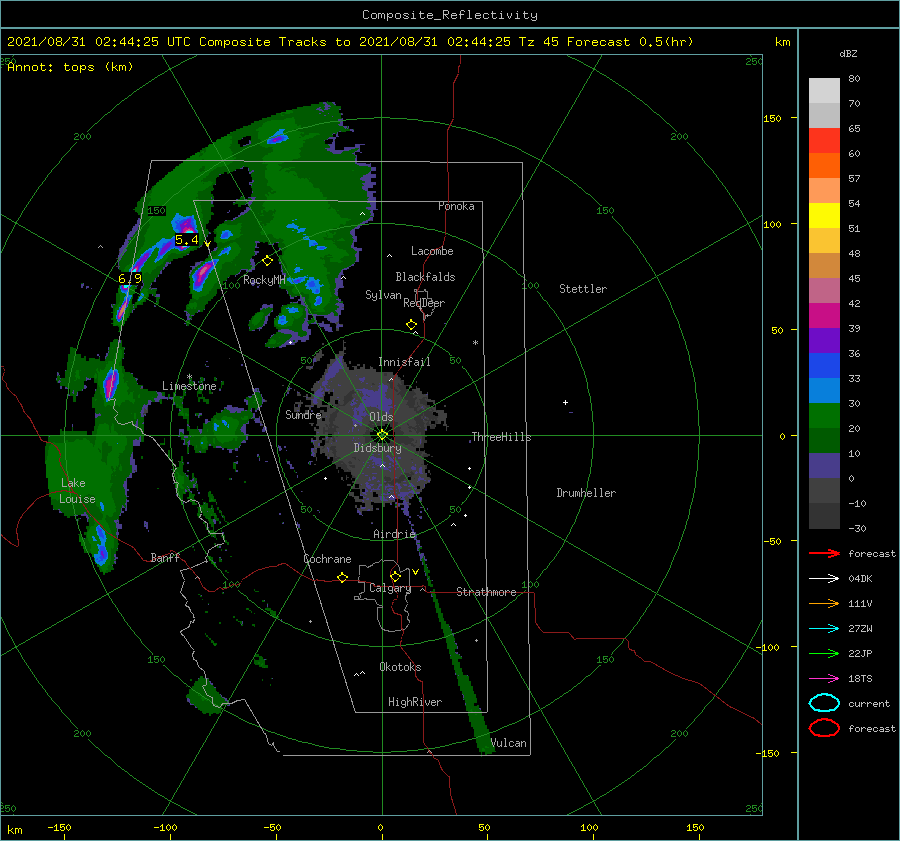Click the yellow diamond marker near RockyMH
The image size is (900, 841).
pos(267,261)
